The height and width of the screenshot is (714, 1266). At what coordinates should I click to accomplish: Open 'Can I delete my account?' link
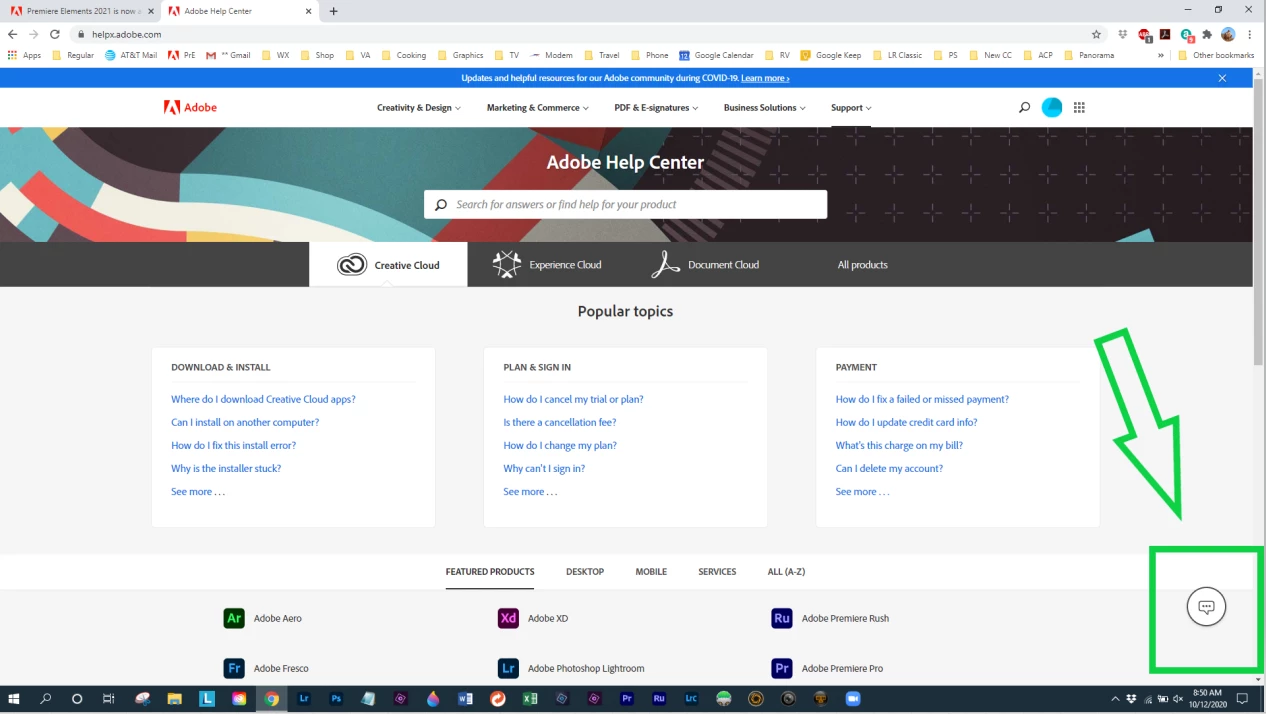[889, 468]
